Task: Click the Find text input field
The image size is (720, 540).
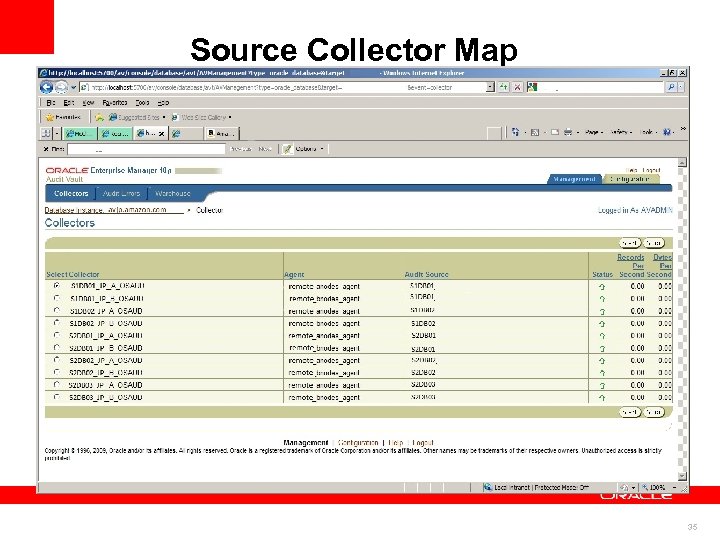Action: point(146,149)
